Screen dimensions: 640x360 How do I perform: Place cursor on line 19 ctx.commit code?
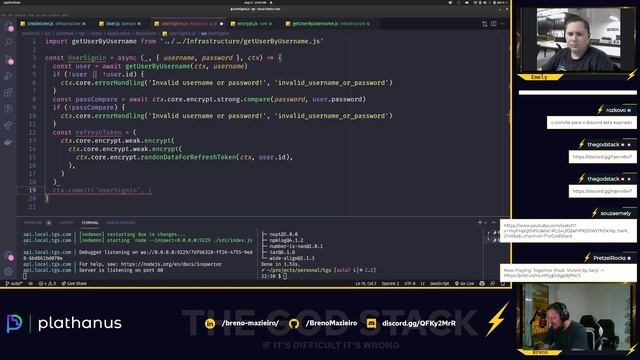[102, 190]
